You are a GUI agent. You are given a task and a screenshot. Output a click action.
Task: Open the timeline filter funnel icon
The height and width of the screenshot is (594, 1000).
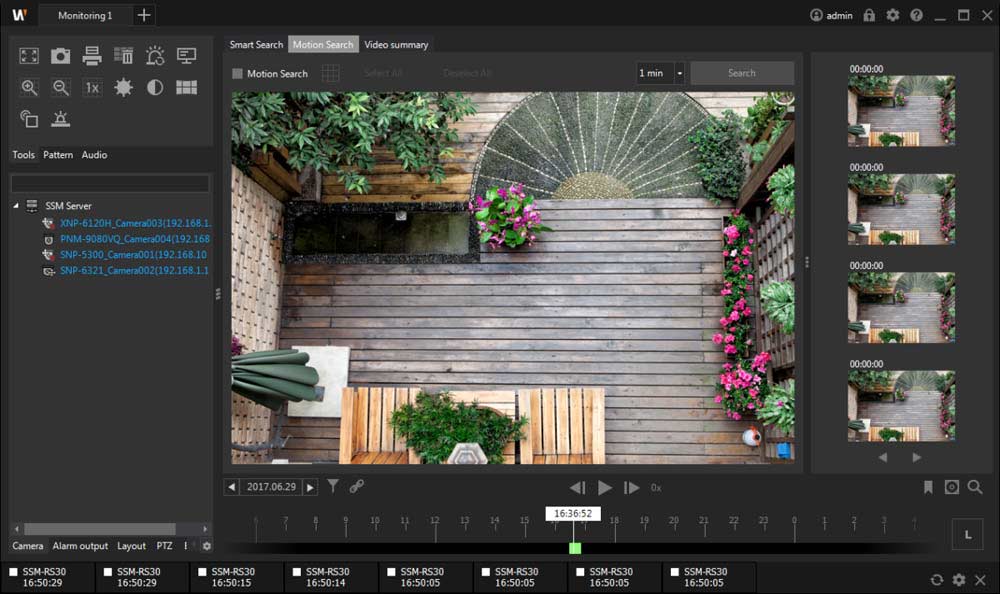[x=333, y=487]
